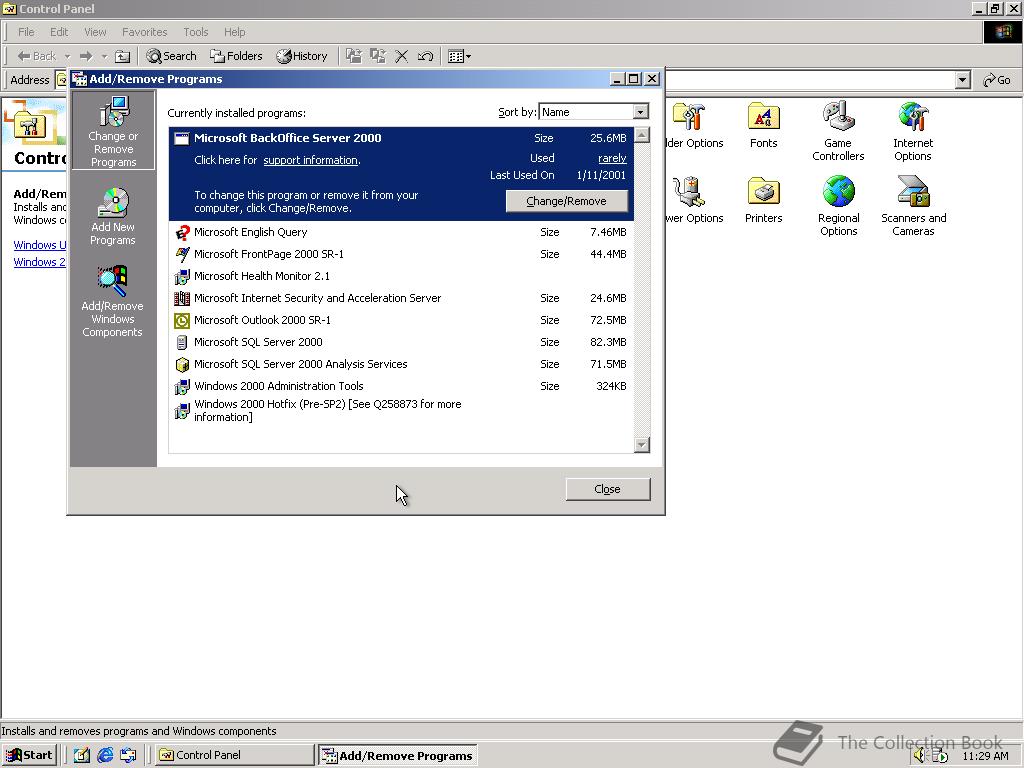Select 'Microsoft Health Monitor 2.1' row text
This screenshot has width=1024, height=768.
[262, 276]
